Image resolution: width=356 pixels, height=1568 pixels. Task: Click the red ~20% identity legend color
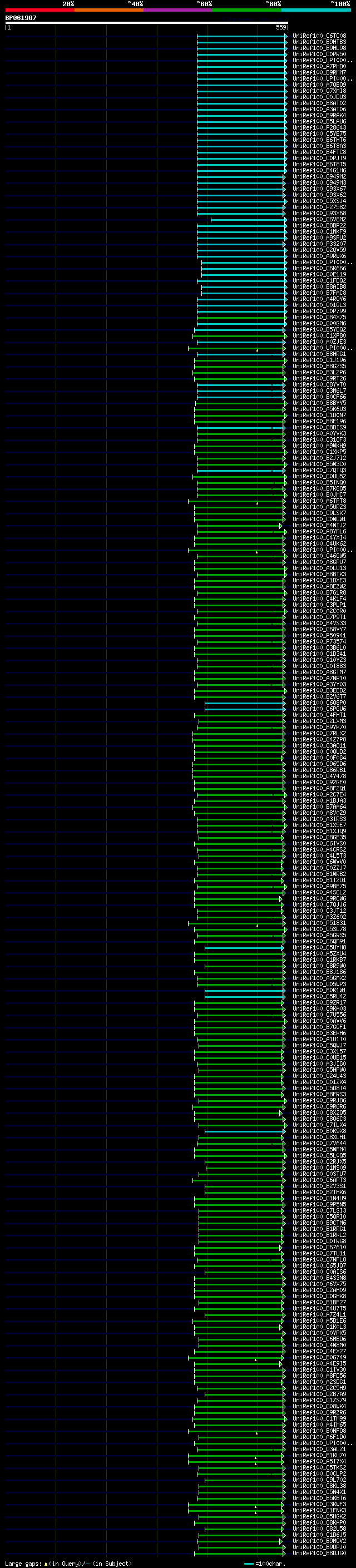click(x=39, y=10)
